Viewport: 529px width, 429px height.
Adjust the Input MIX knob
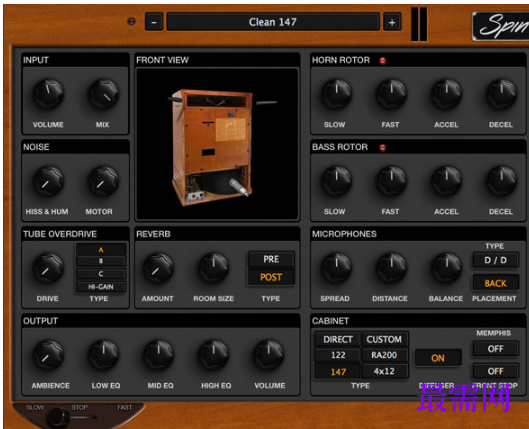[104, 93]
